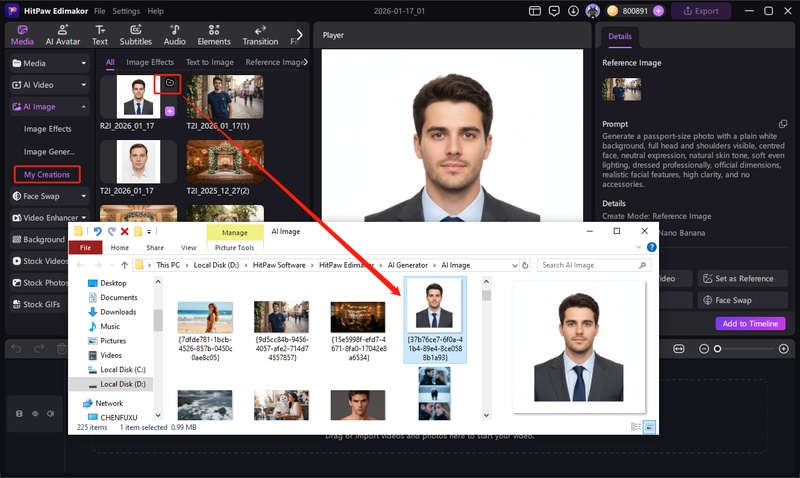Add R2I_2026_01_17 image with purple plus icon
Image resolution: width=800 pixels, height=478 pixels.
[x=169, y=111]
